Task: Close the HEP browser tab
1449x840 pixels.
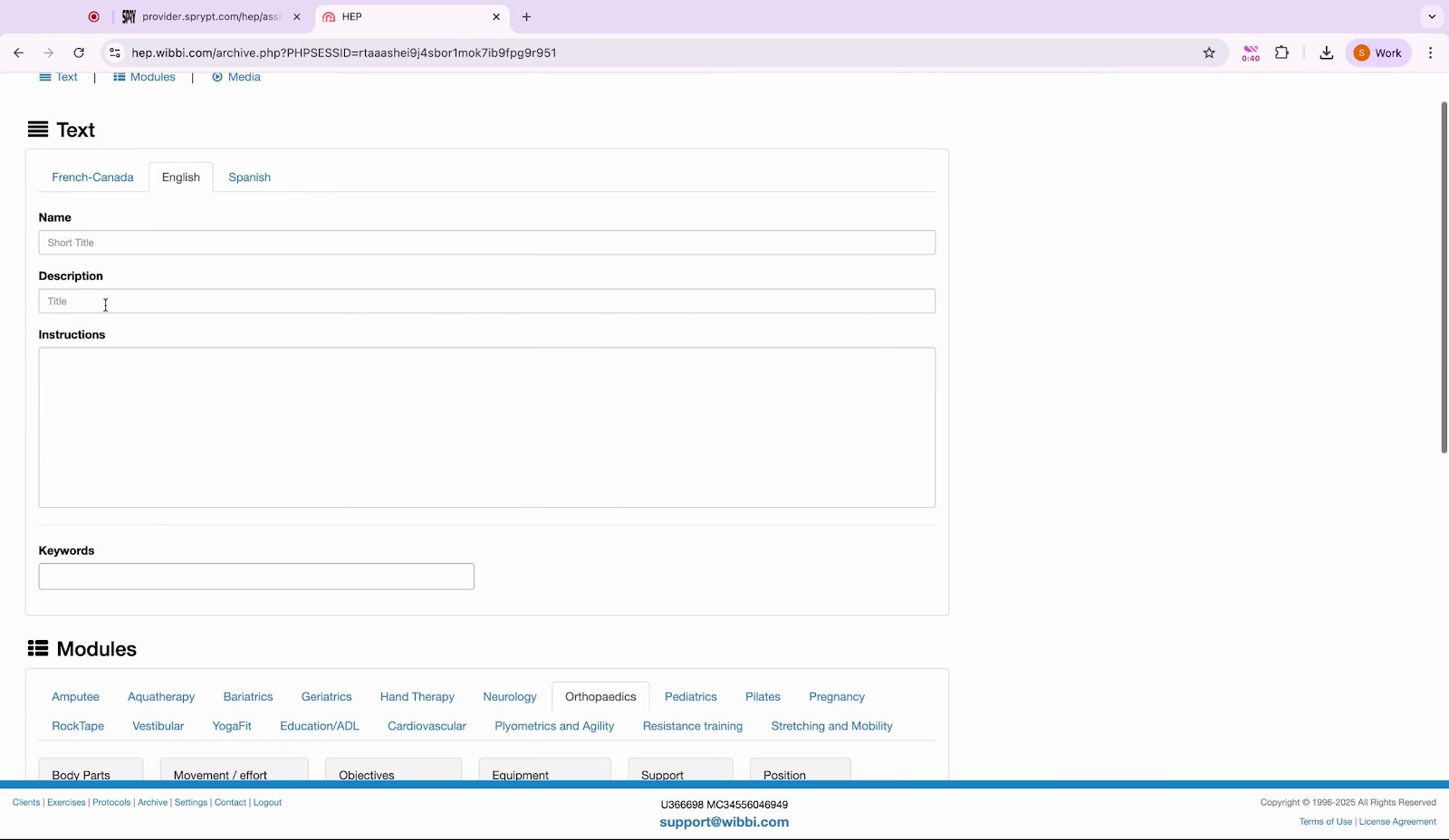Action: 496,16
